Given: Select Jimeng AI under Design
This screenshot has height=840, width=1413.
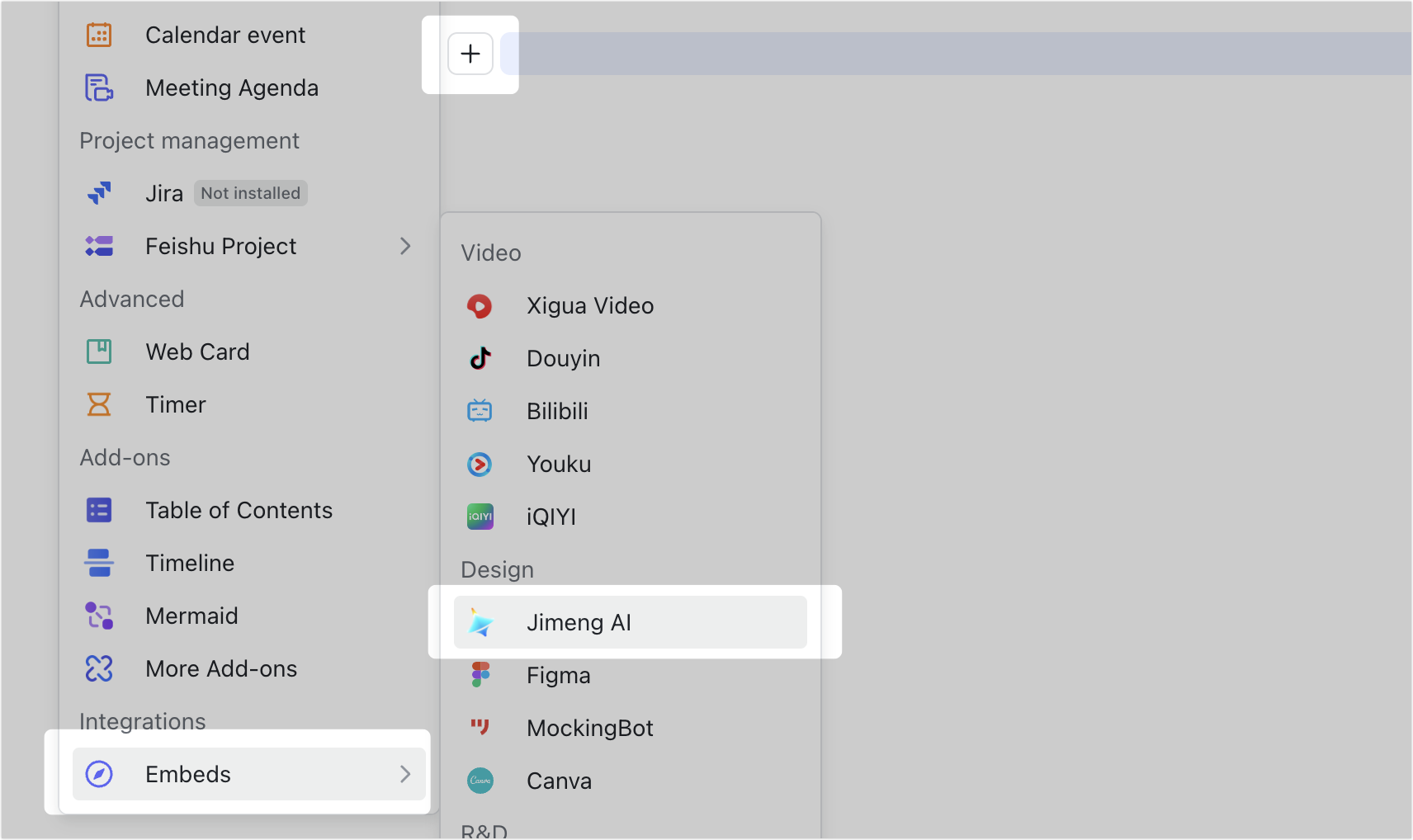Looking at the screenshot, I should point(631,622).
